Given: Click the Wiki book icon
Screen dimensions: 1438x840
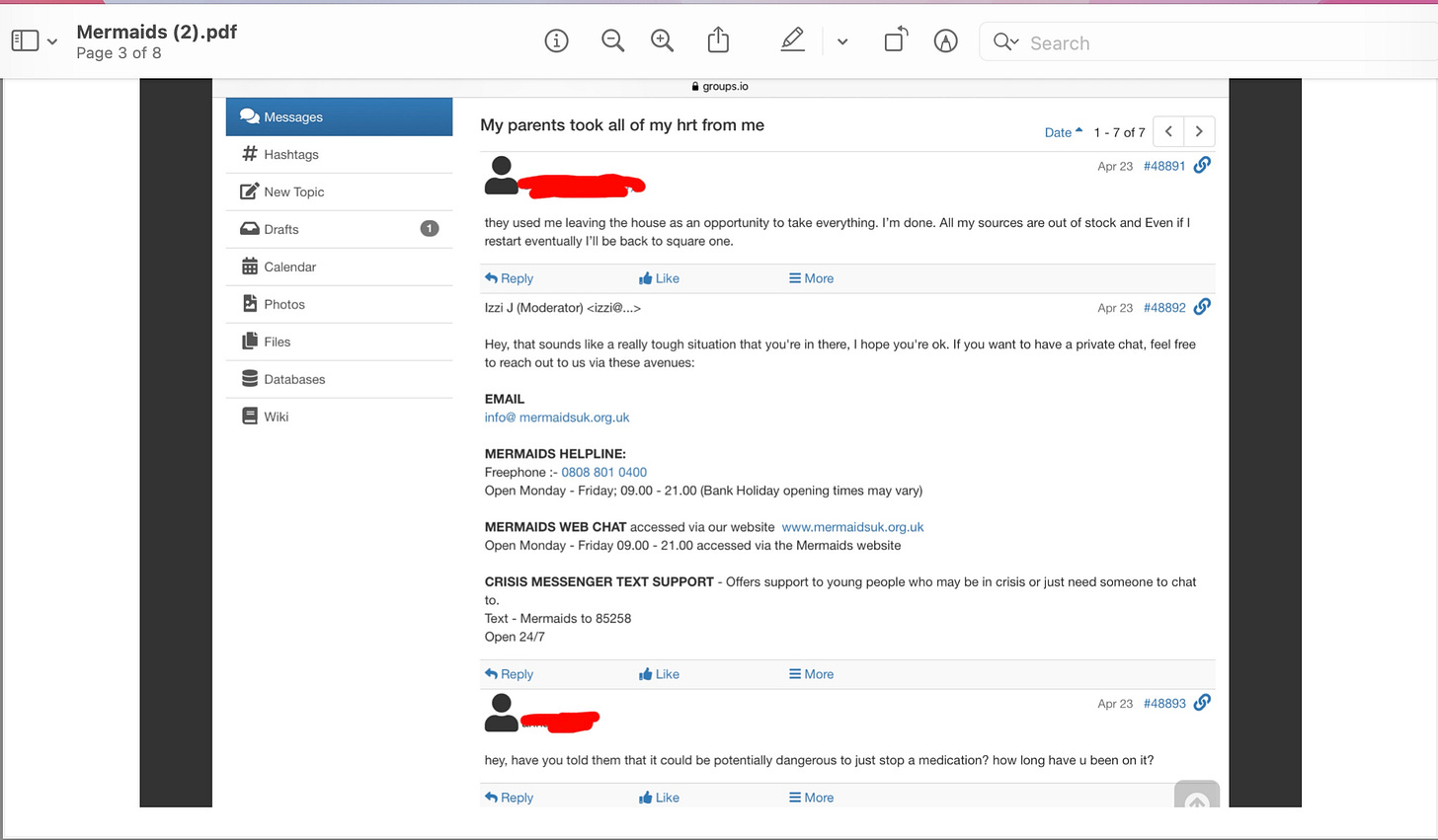Looking at the screenshot, I should tap(250, 417).
